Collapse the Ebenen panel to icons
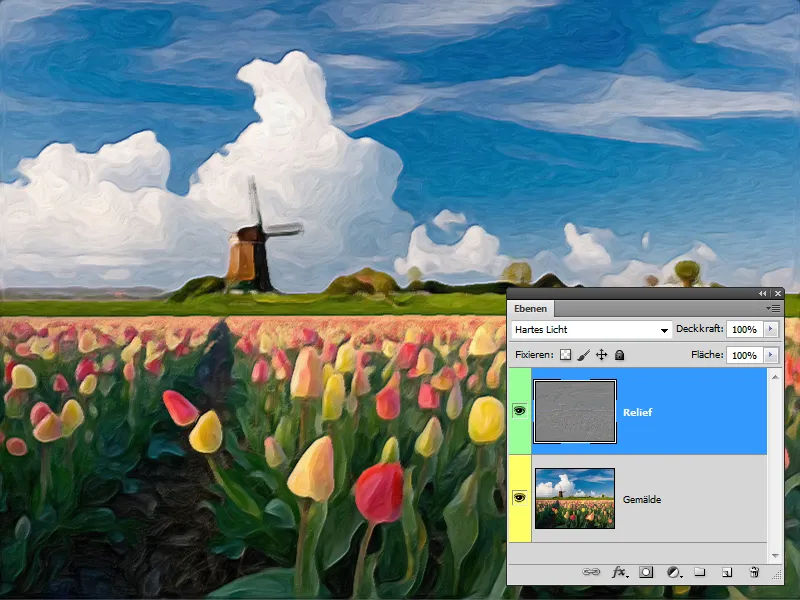The width and height of the screenshot is (800, 600). coord(762,293)
